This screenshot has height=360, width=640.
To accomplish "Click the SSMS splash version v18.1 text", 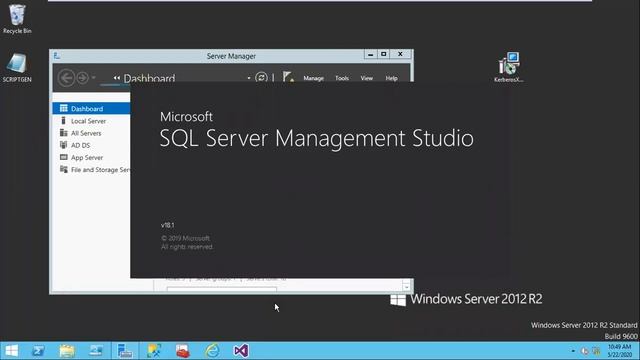I will [x=168, y=225].
